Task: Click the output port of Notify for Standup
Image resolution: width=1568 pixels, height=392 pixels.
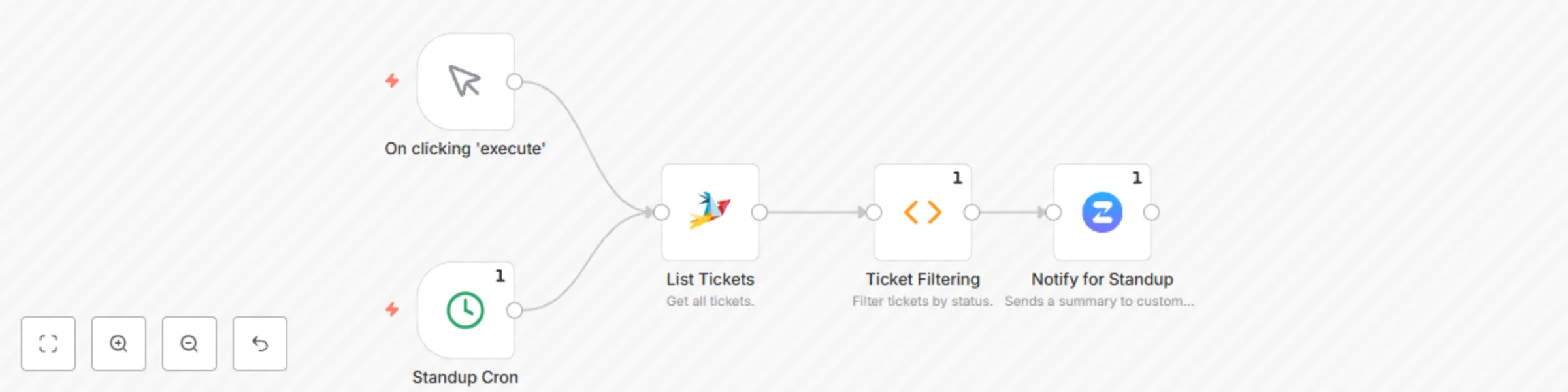Action: click(x=1152, y=211)
